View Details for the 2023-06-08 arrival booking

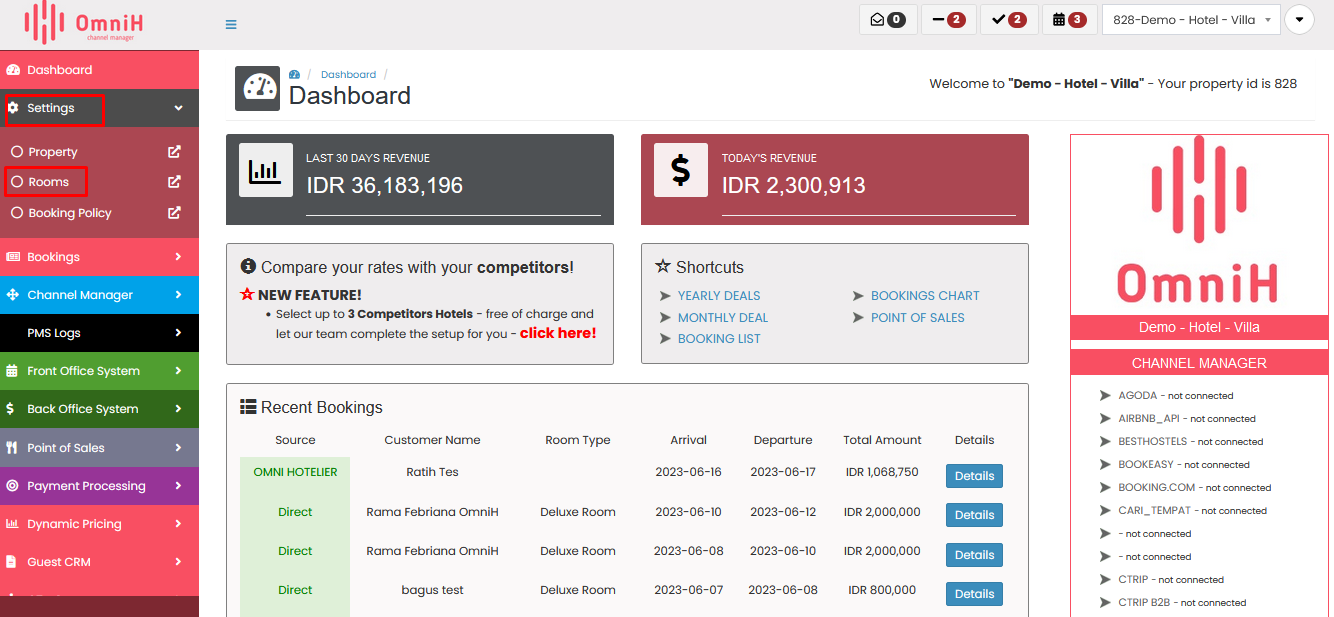tap(974, 555)
